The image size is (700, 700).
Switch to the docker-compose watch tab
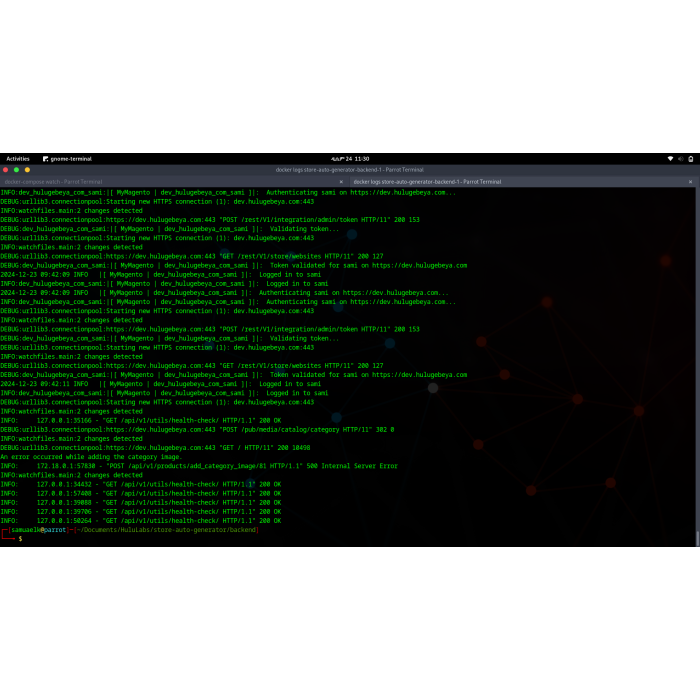coord(60,182)
